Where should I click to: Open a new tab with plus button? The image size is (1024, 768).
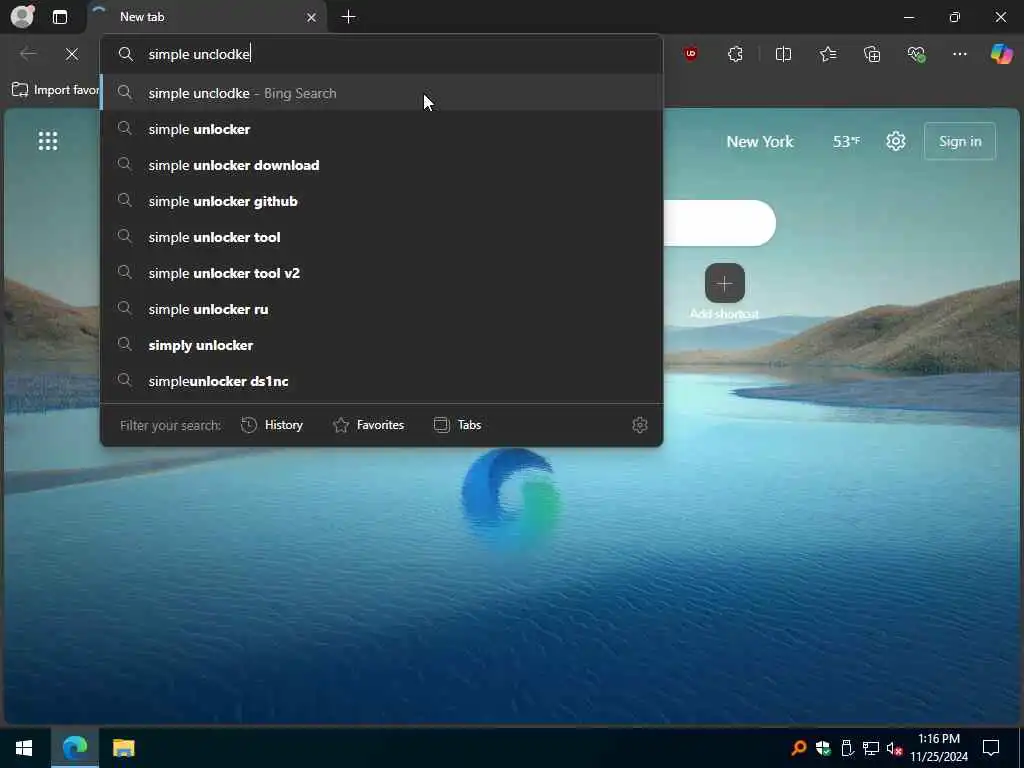(349, 17)
